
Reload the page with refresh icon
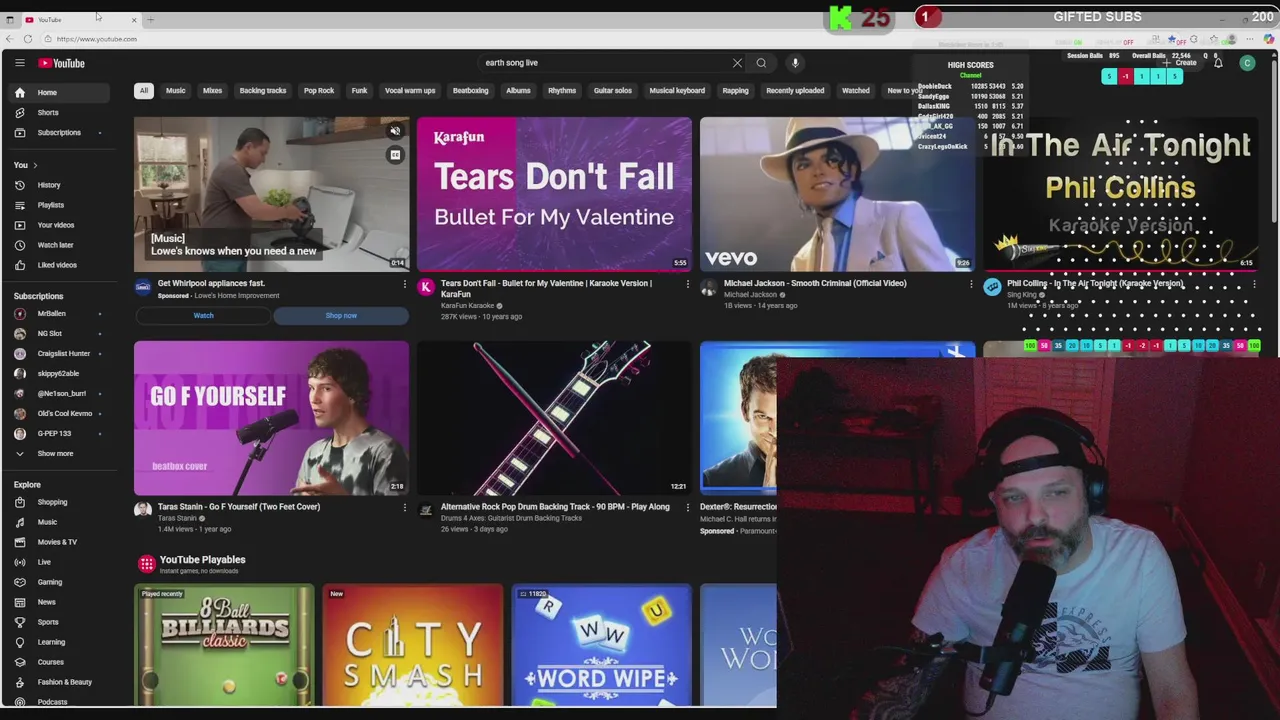click(x=28, y=39)
